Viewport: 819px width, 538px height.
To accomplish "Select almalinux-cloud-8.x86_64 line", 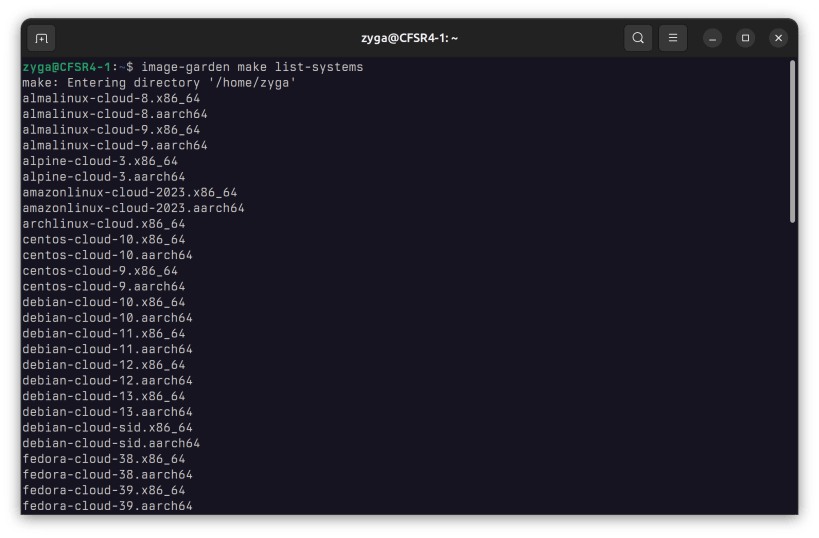I will [x=111, y=99].
